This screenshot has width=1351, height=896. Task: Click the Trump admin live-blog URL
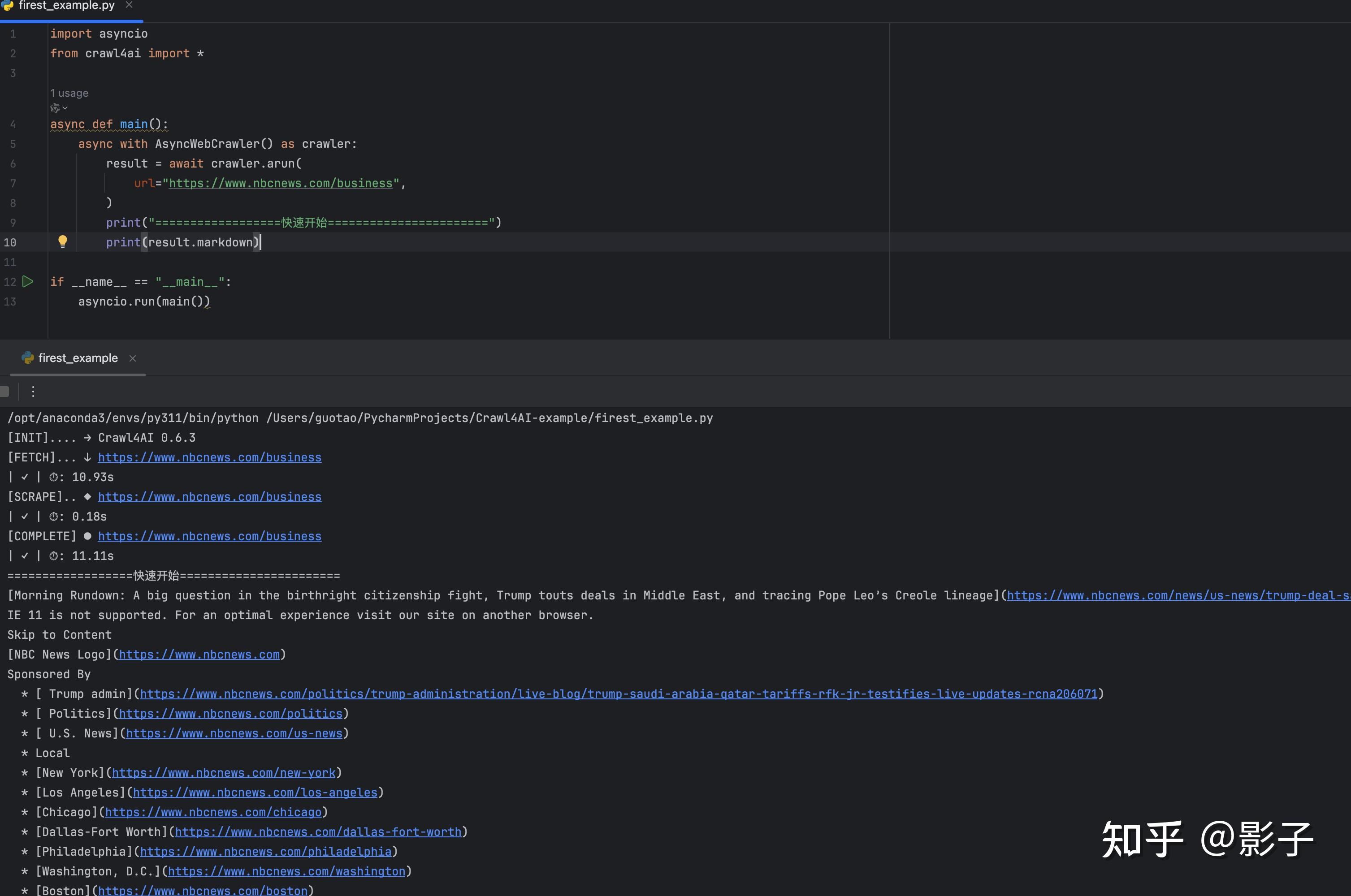(618, 694)
